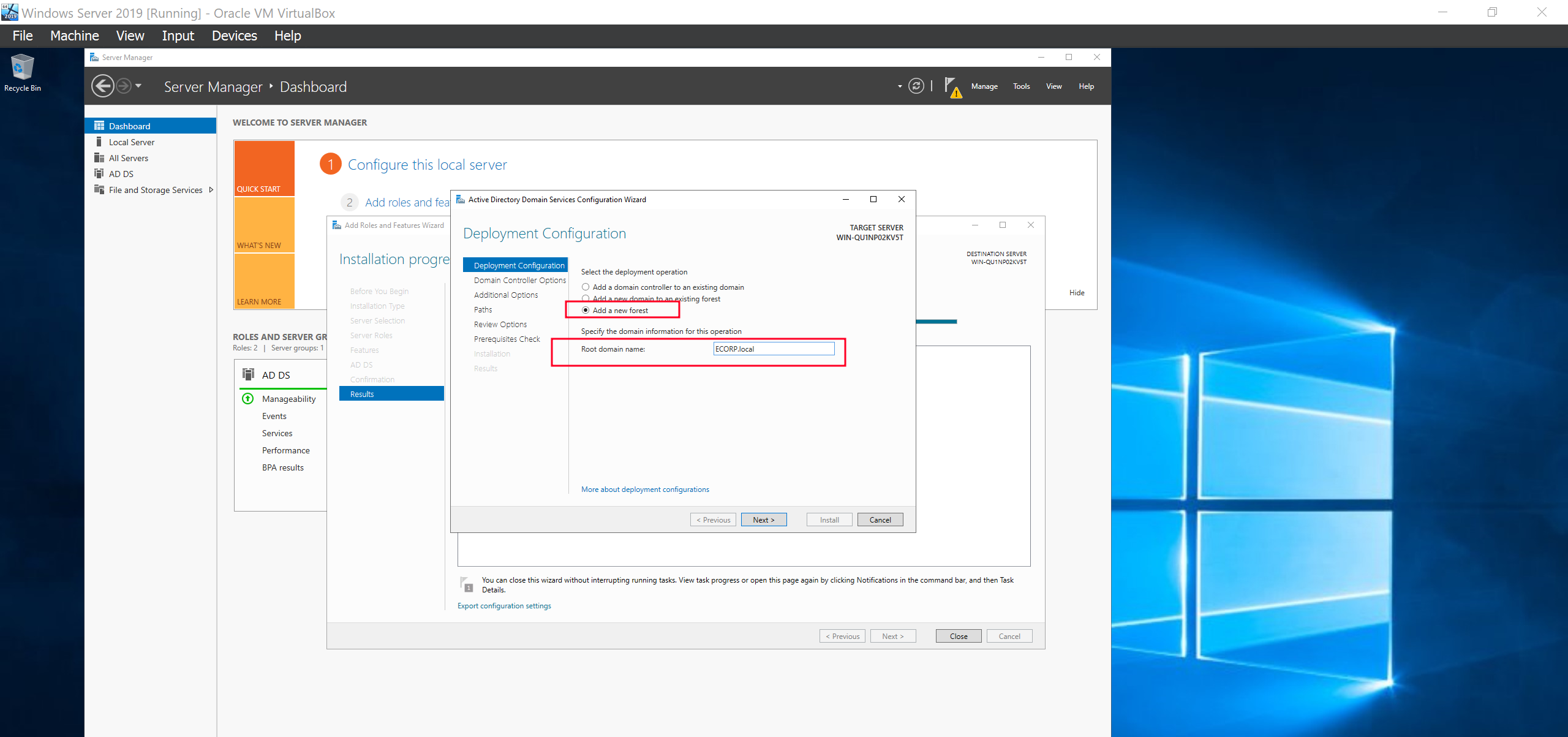Select Add a domain controller to existing domain
This screenshot has width=1568, height=737.
(586, 287)
